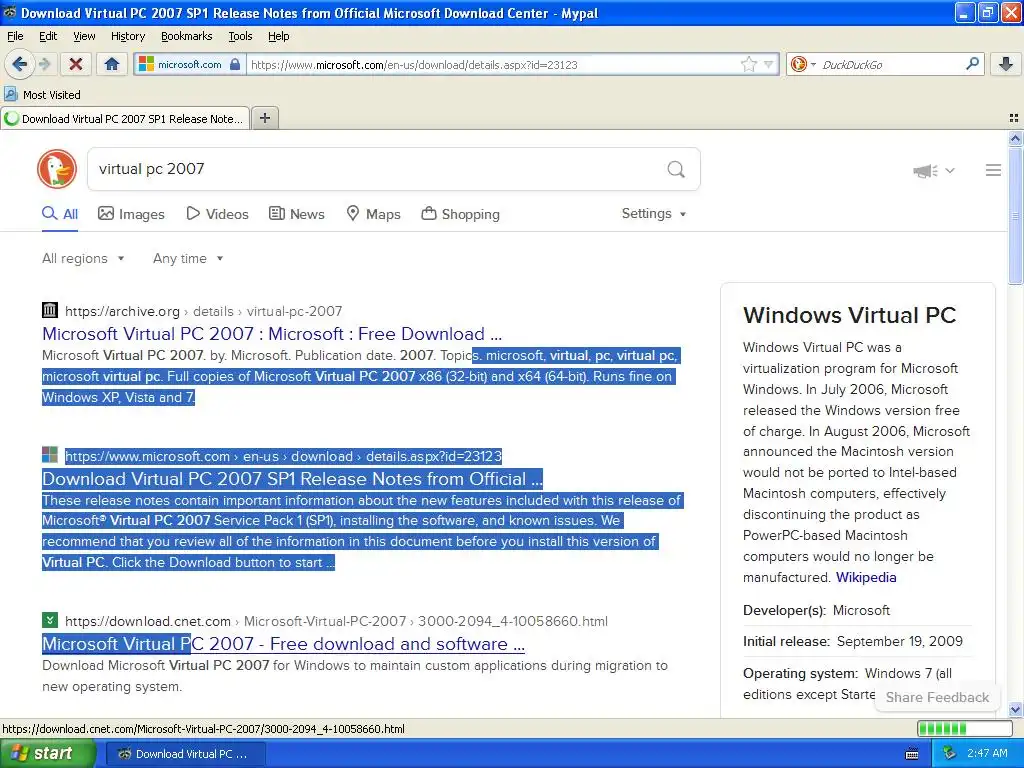
Task: Open the History menu
Action: pos(127,36)
